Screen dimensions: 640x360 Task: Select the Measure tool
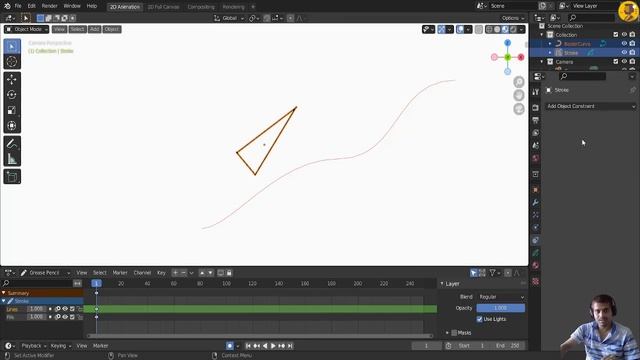click(x=12, y=159)
